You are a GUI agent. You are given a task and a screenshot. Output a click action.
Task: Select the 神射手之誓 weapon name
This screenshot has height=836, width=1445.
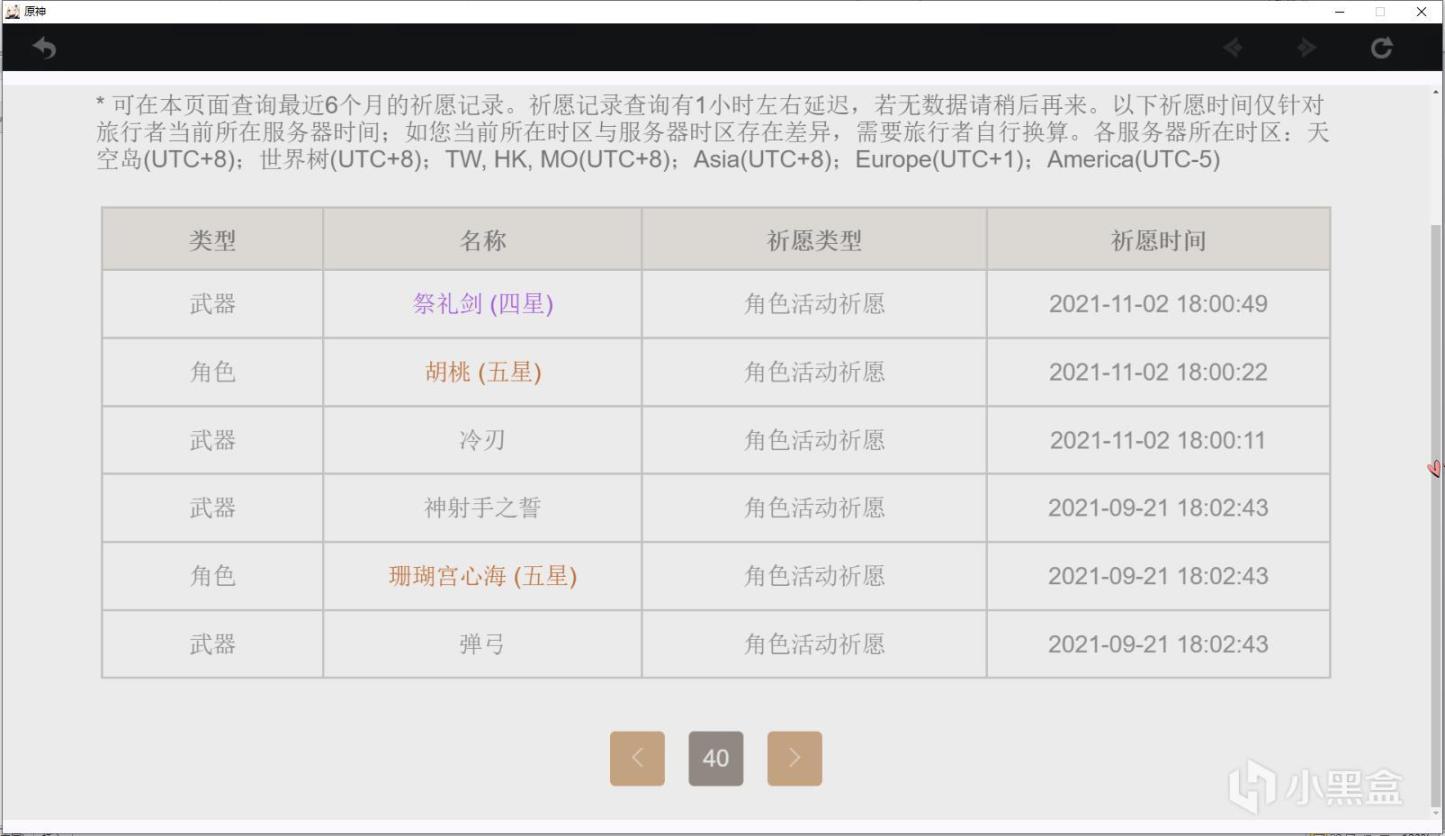(482, 508)
